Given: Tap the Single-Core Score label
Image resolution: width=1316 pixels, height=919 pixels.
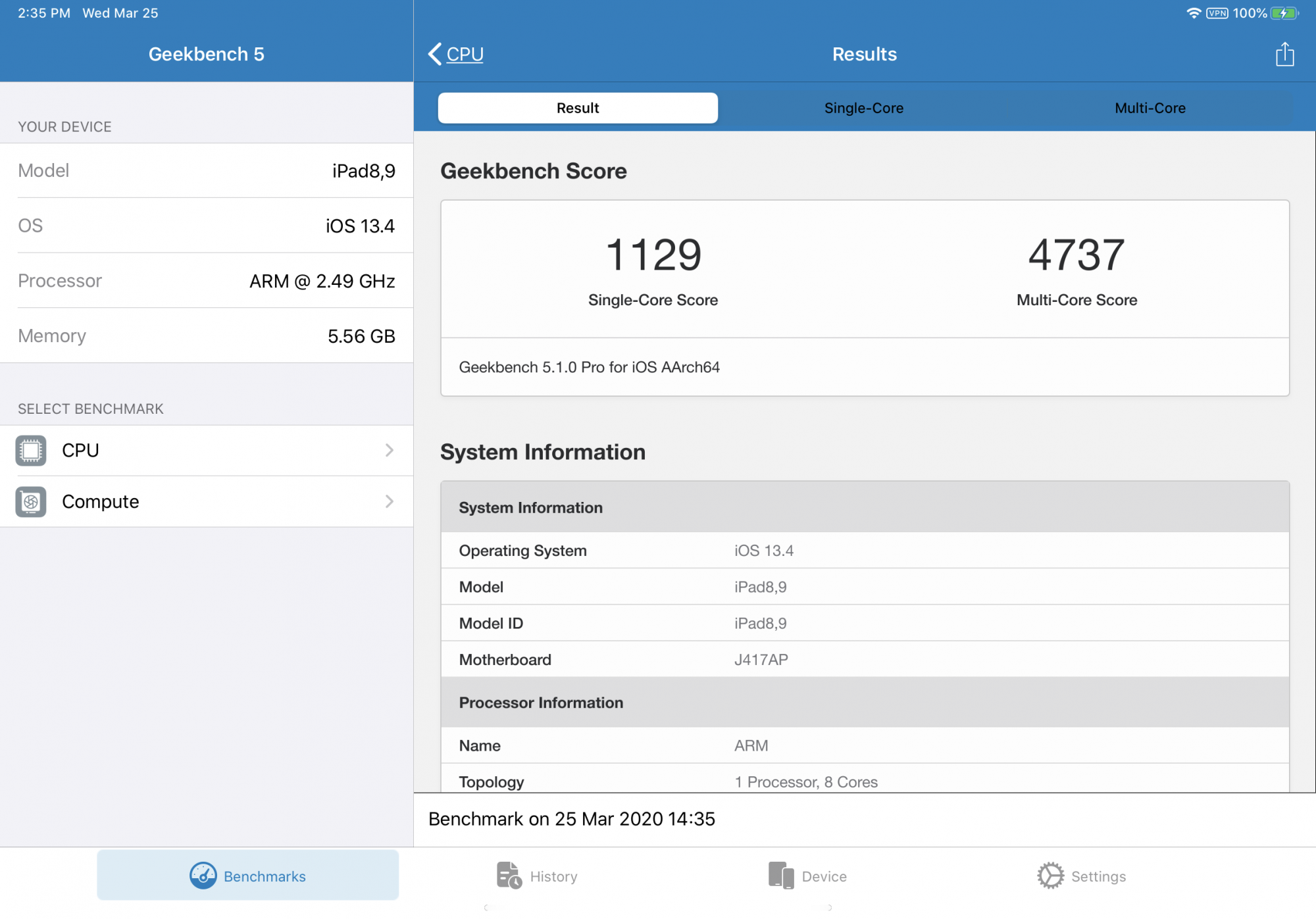Looking at the screenshot, I should (x=653, y=300).
